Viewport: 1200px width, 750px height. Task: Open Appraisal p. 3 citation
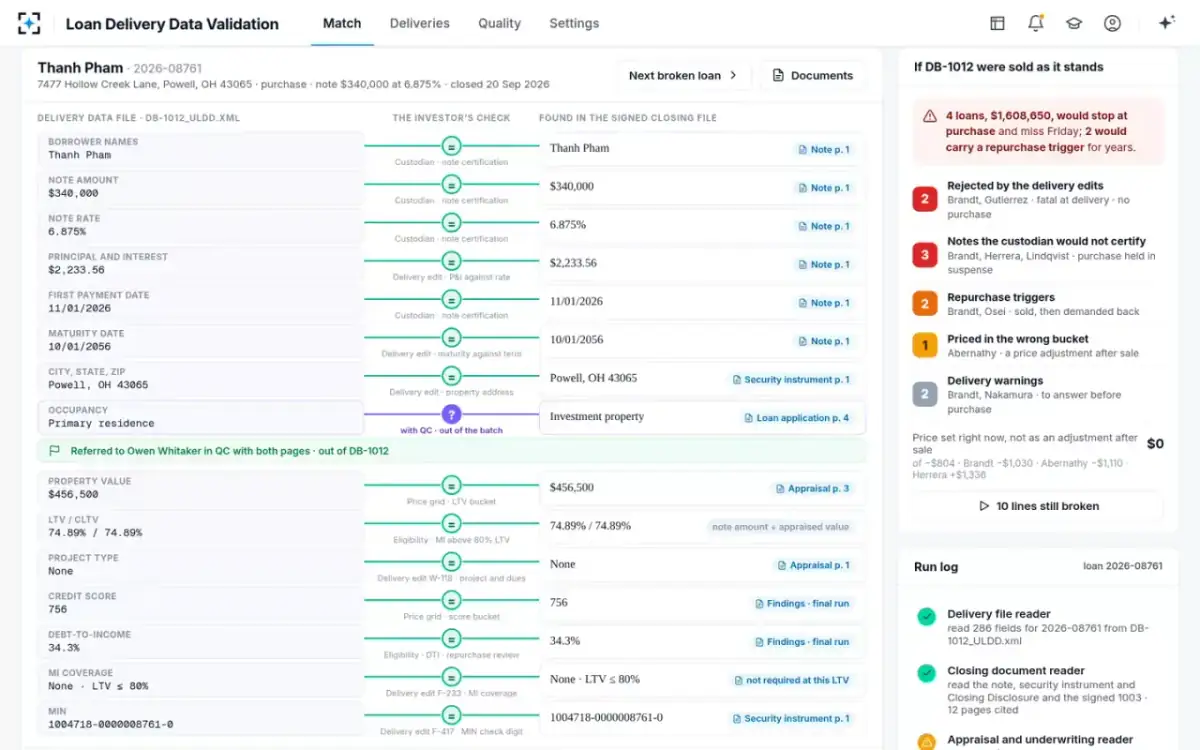814,488
